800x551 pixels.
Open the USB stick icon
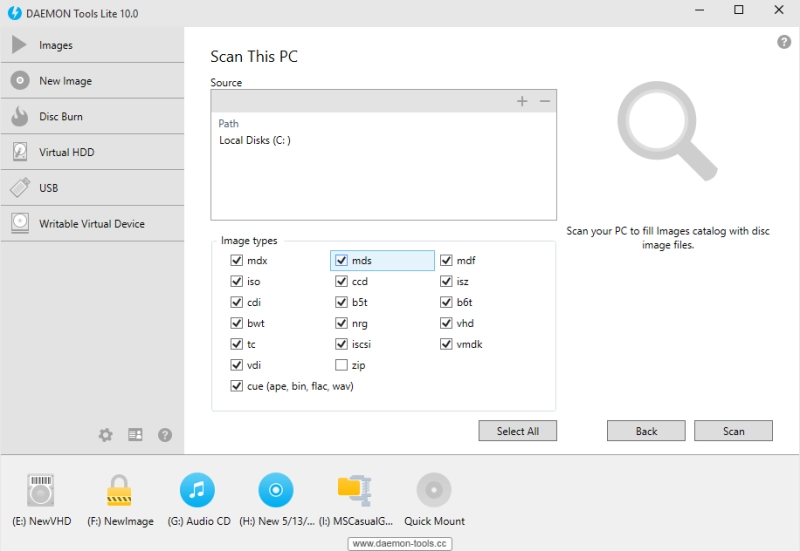20,188
